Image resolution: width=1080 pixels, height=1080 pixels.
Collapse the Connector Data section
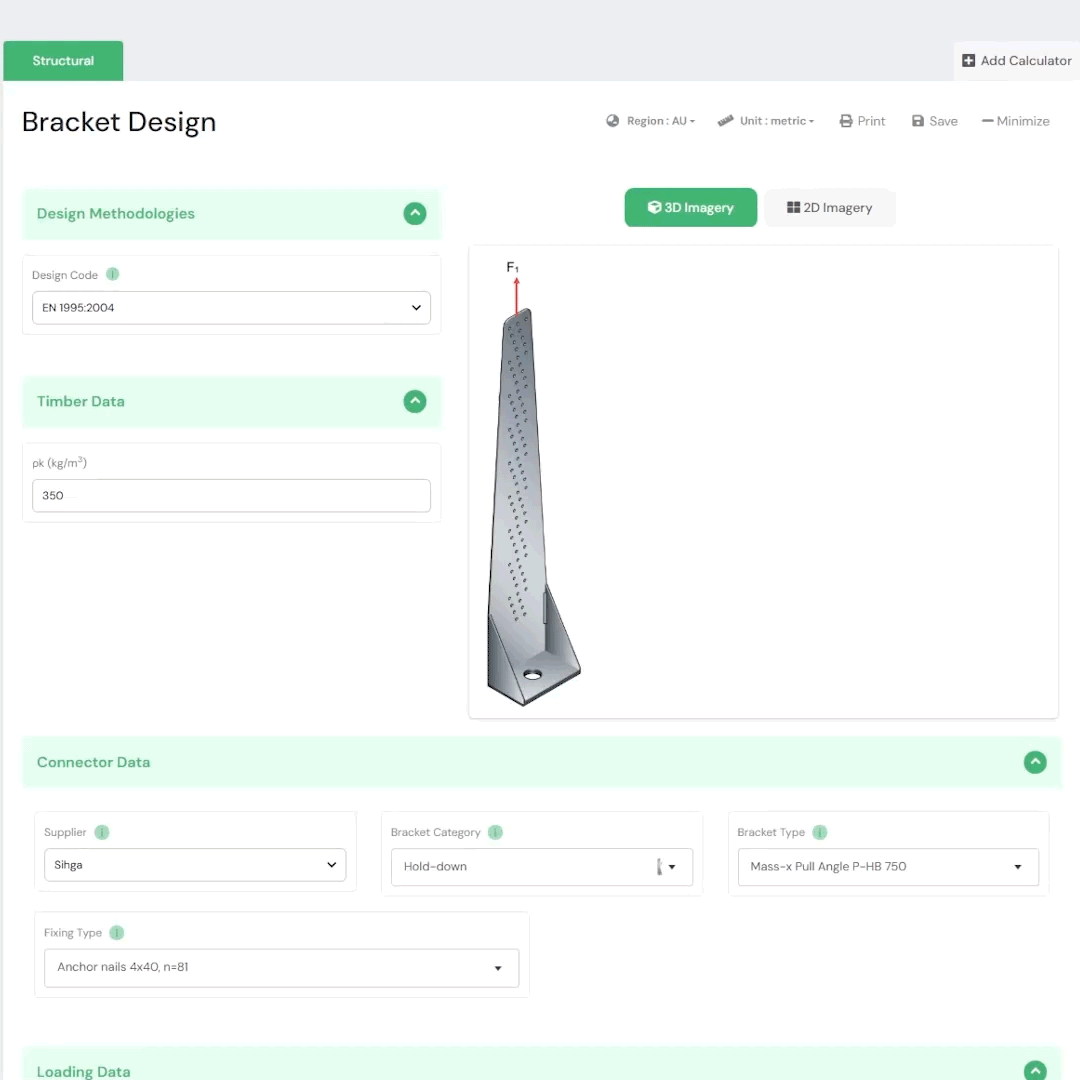coord(1035,762)
